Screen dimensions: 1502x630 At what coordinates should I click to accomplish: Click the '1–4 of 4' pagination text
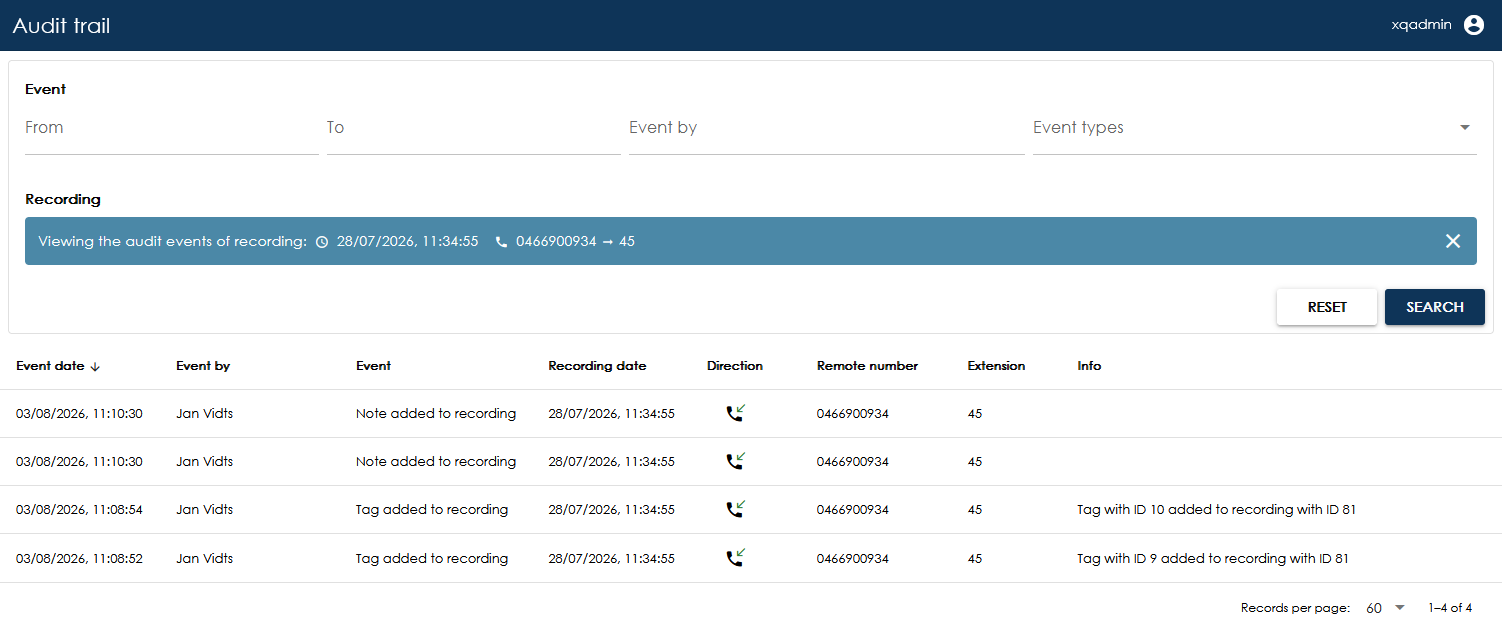tap(1450, 608)
